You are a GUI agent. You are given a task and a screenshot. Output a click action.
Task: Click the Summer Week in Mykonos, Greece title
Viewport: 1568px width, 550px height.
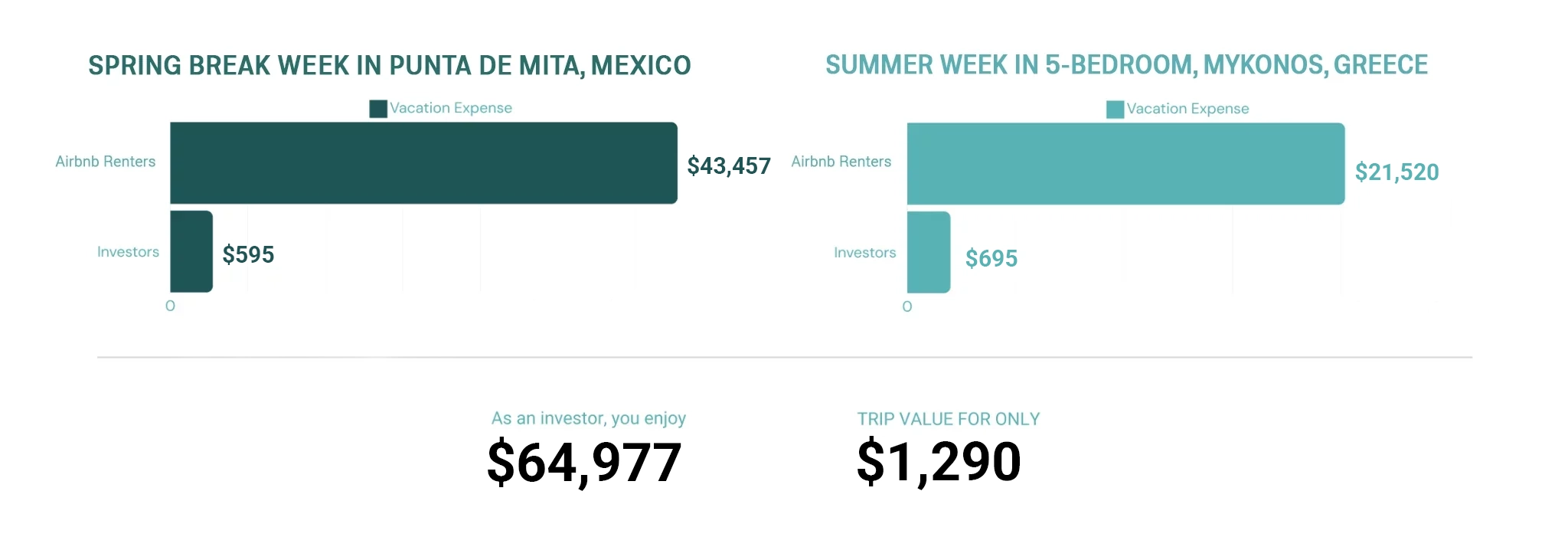tap(1126, 65)
